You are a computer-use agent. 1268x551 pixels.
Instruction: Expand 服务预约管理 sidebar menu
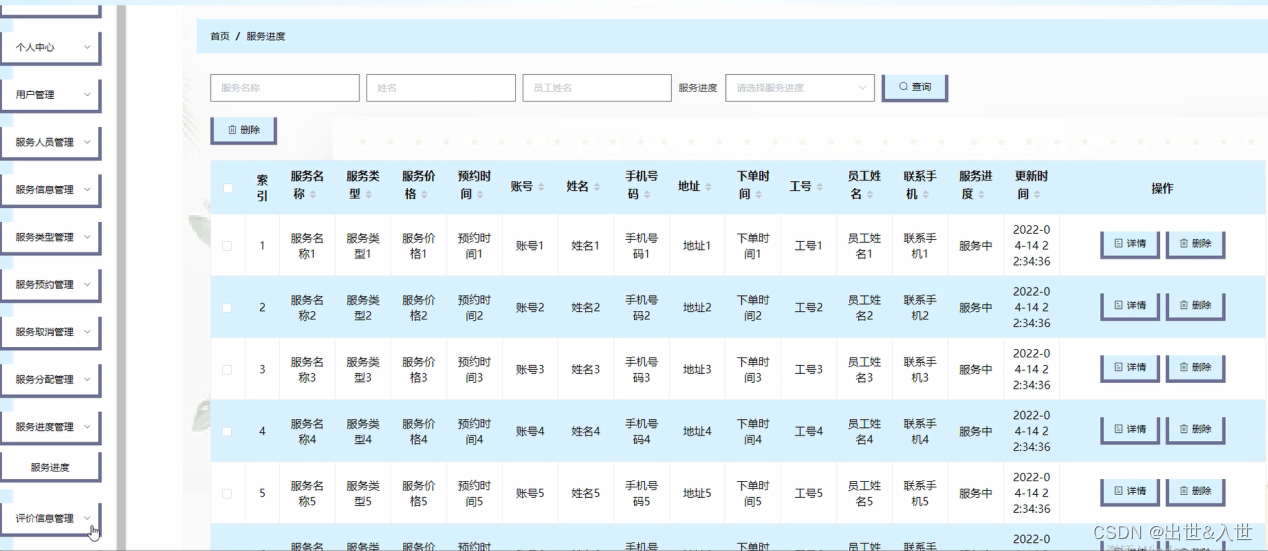51,284
